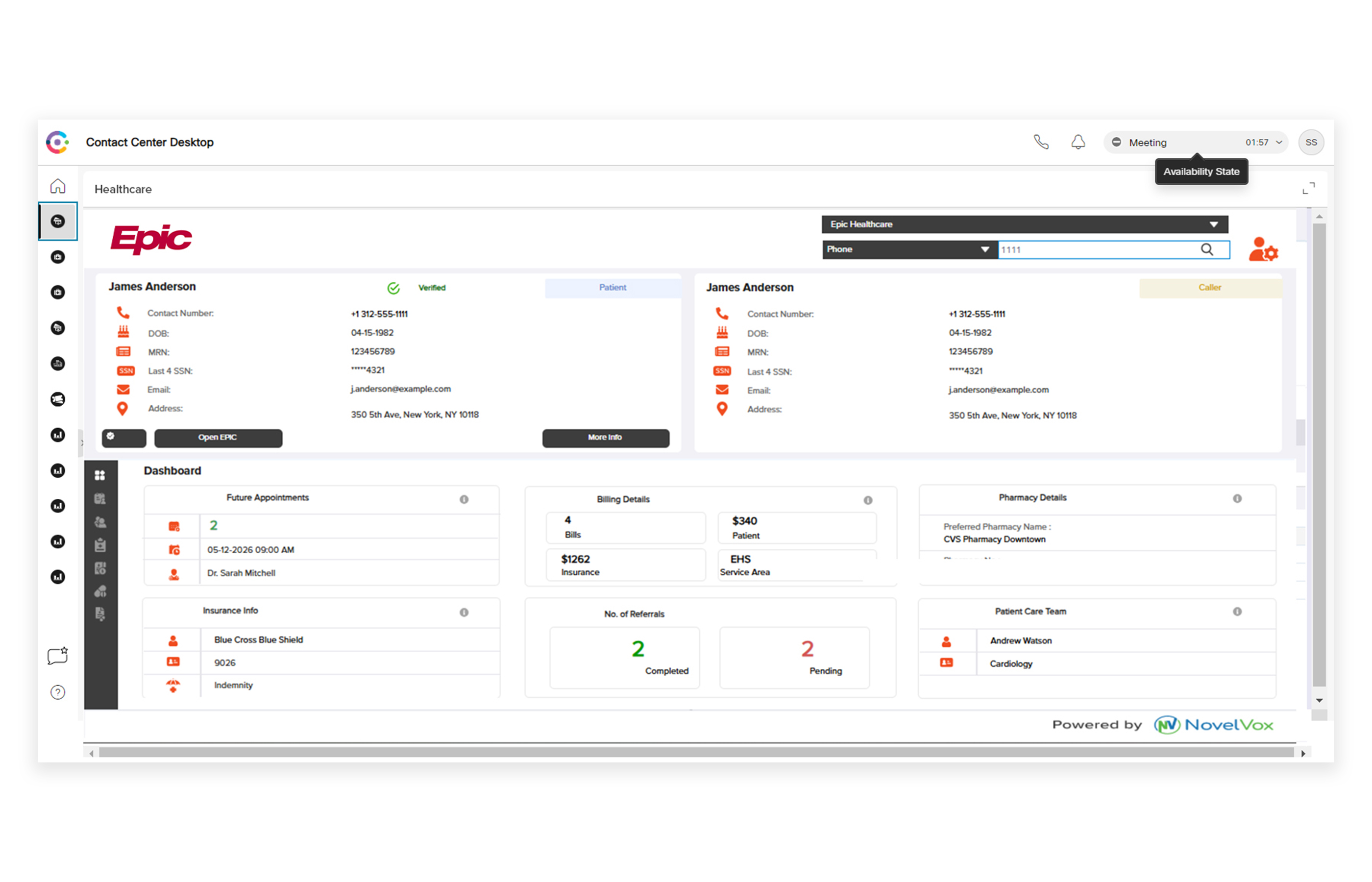
Task: Click the green Verified check icon
Action: pos(393,288)
